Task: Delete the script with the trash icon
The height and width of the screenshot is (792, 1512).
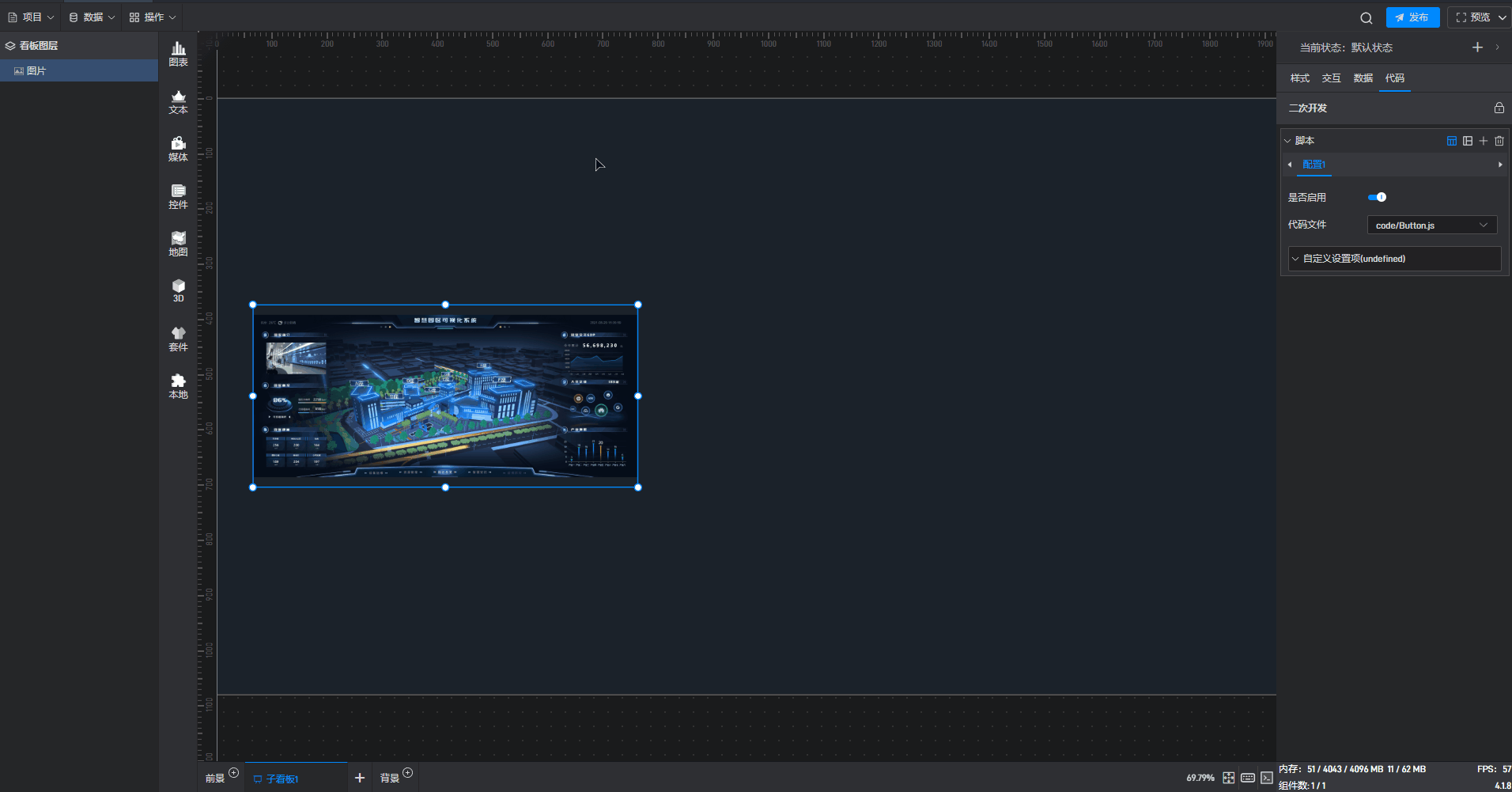Action: click(1499, 141)
